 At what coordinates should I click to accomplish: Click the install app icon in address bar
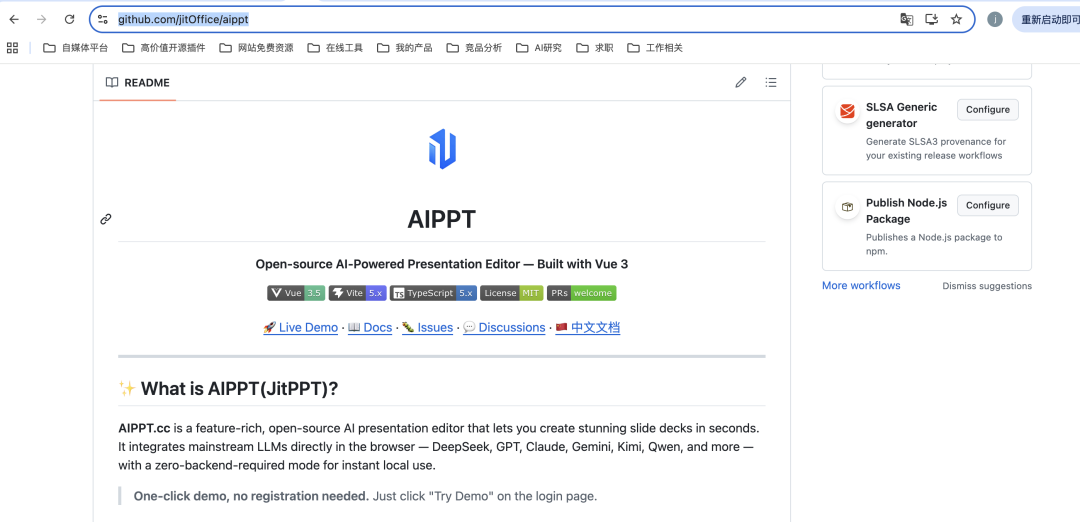click(931, 19)
